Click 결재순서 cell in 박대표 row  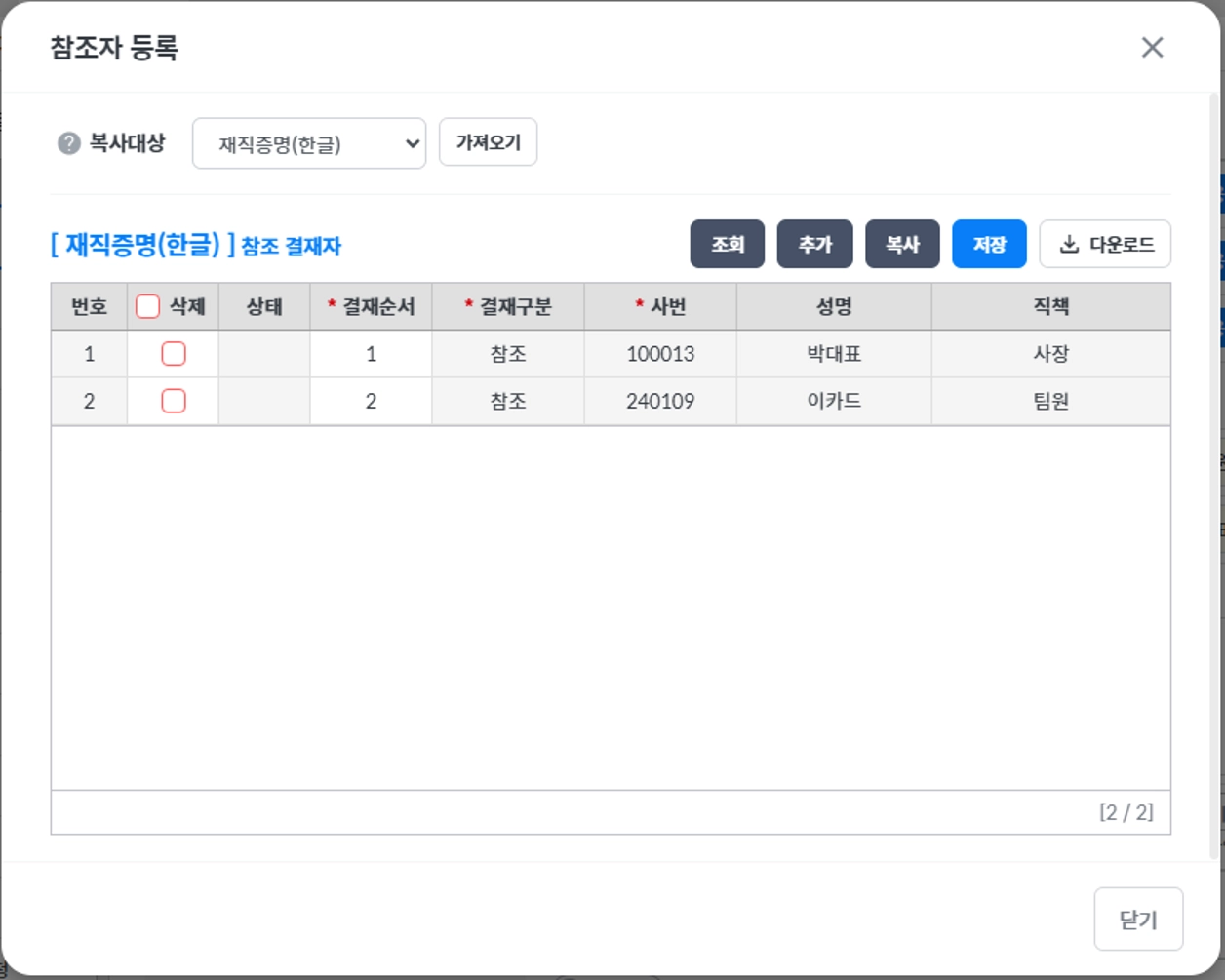[371, 354]
